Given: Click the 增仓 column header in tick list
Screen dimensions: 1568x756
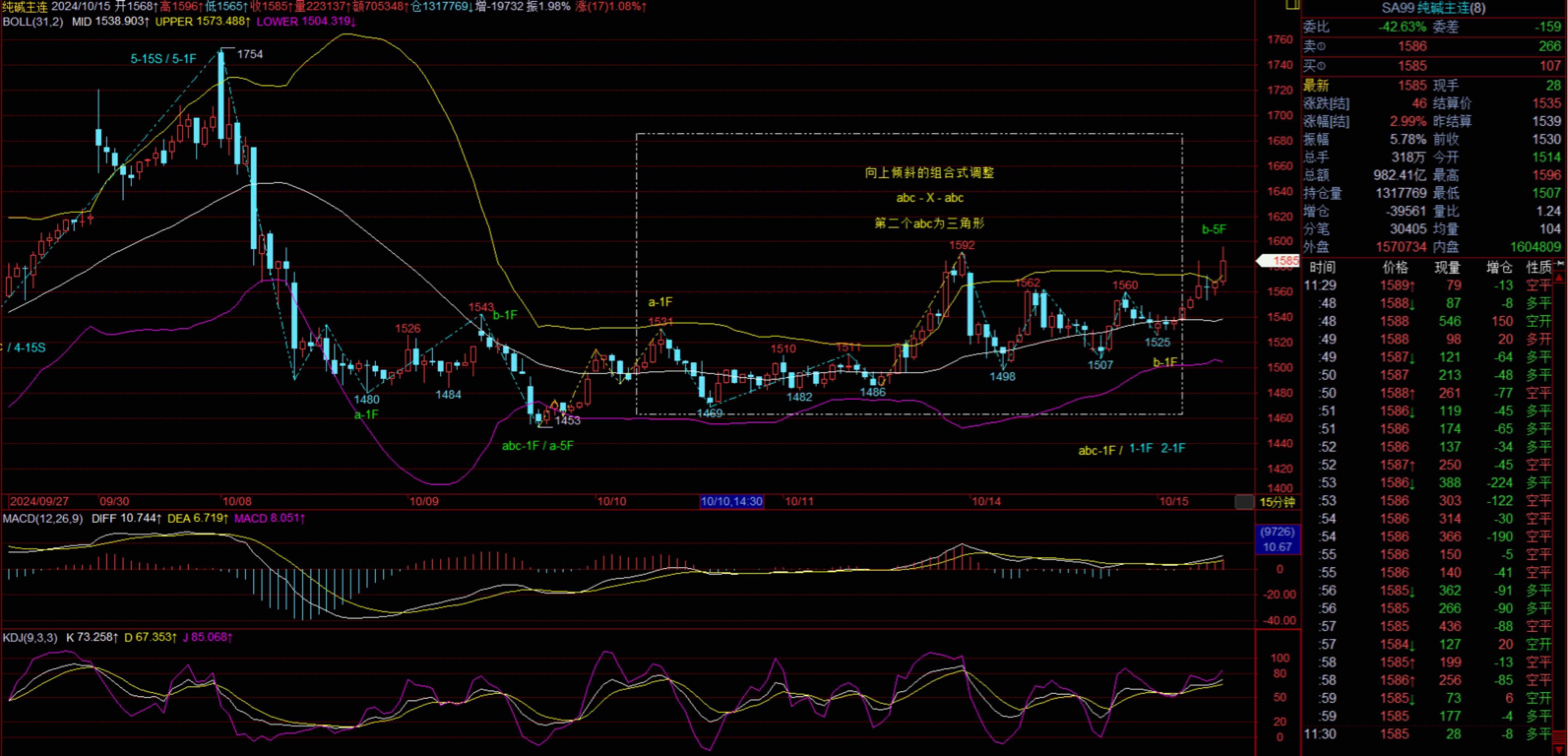Looking at the screenshot, I should click(1499, 267).
